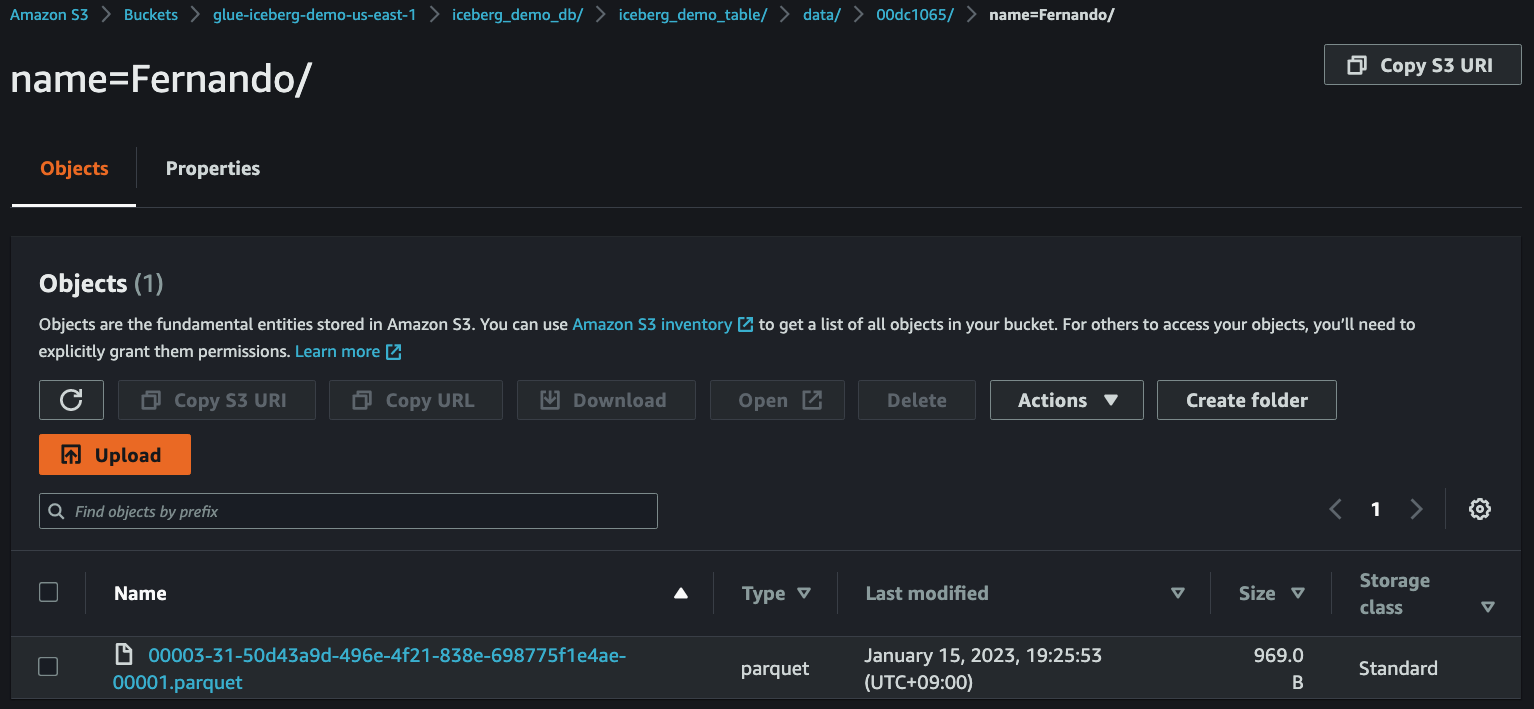Image resolution: width=1534 pixels, height=709 pixels.
Task: Click top-right Copy S3 URI button
Action: (x=1422, y=65)
